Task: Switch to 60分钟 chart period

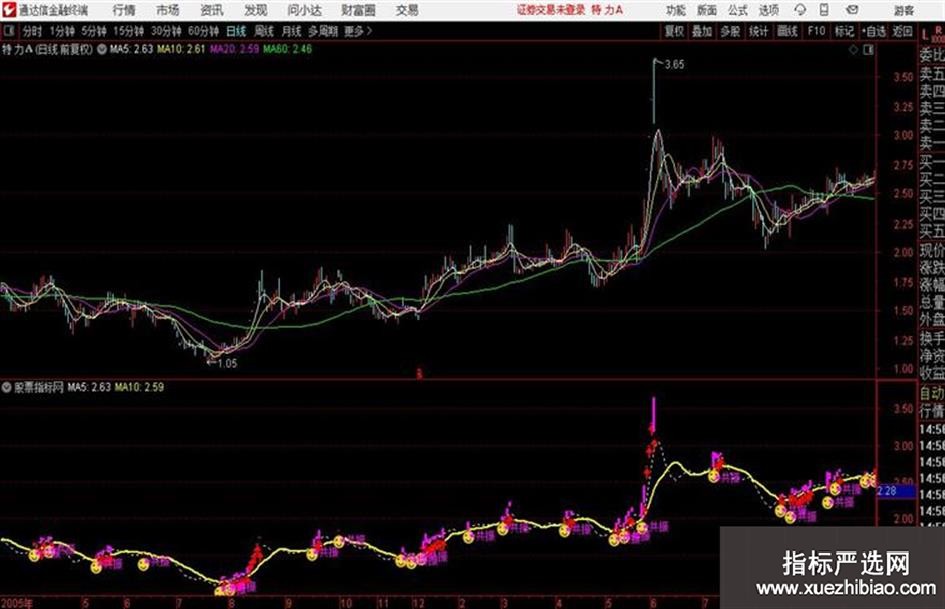Action: click(x=203, y=31)
